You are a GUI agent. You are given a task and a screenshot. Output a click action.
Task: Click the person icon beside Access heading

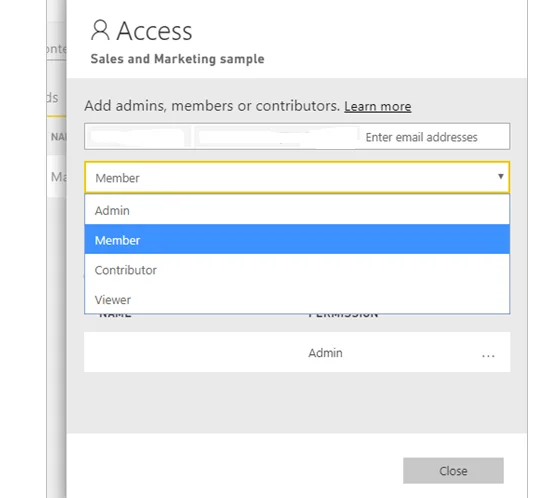pyautogui.click(x=100, y=30)
